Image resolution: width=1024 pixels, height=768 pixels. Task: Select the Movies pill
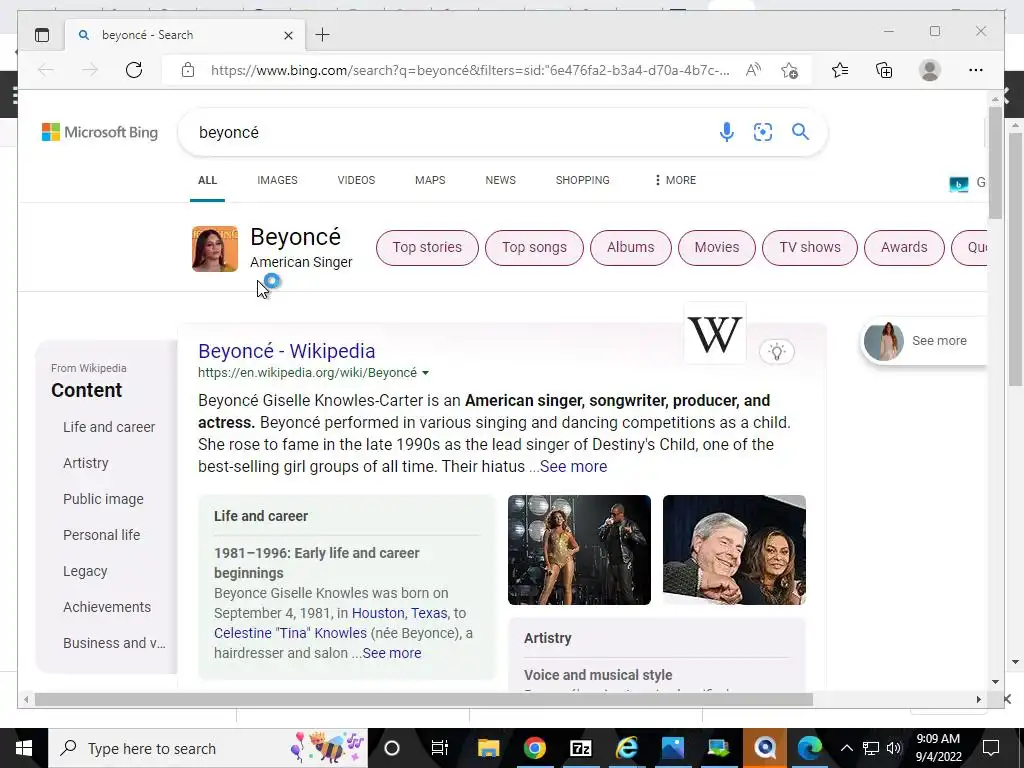(x=716, y=248)
